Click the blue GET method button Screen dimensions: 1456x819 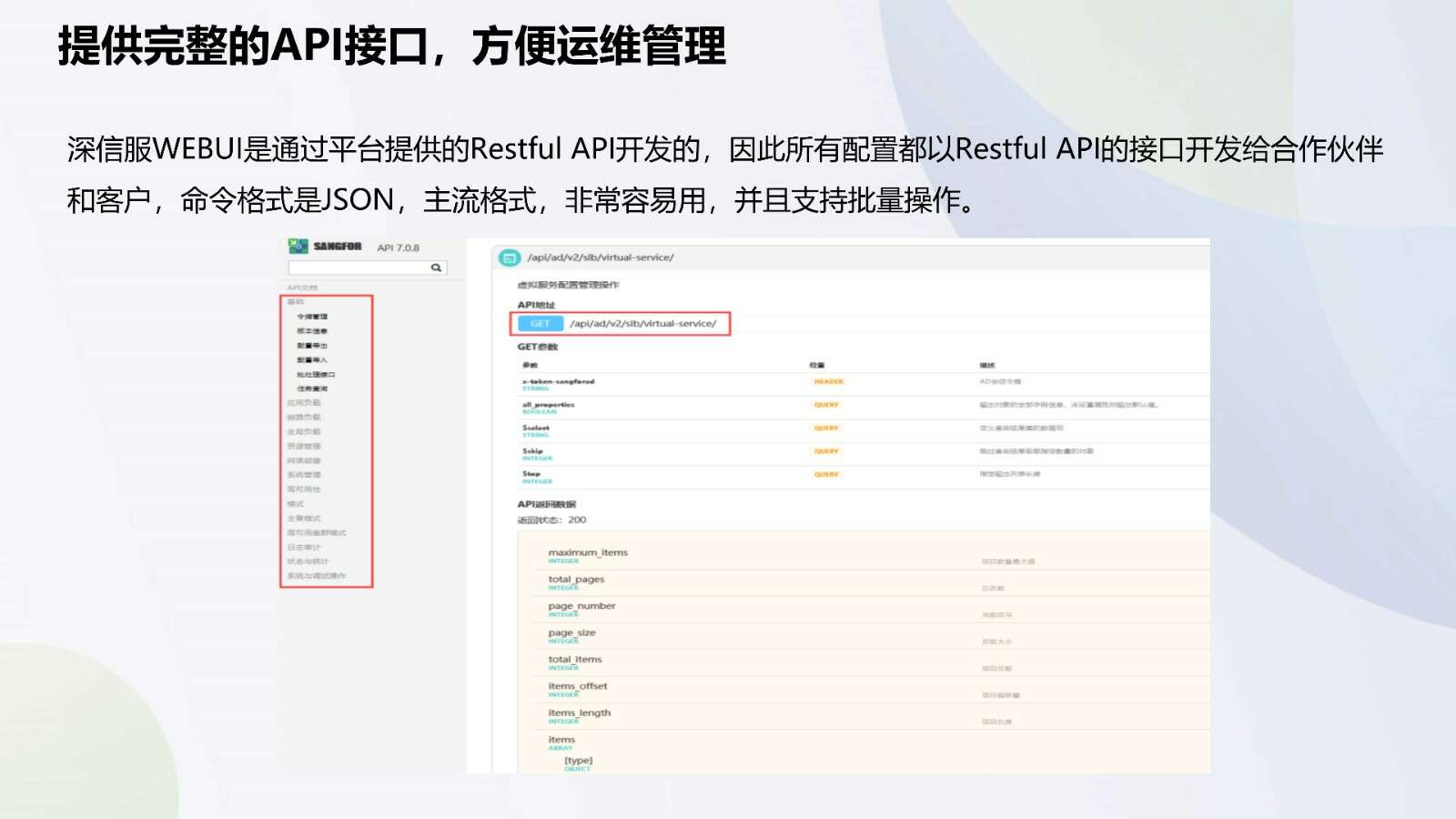[x=541, y=323]
